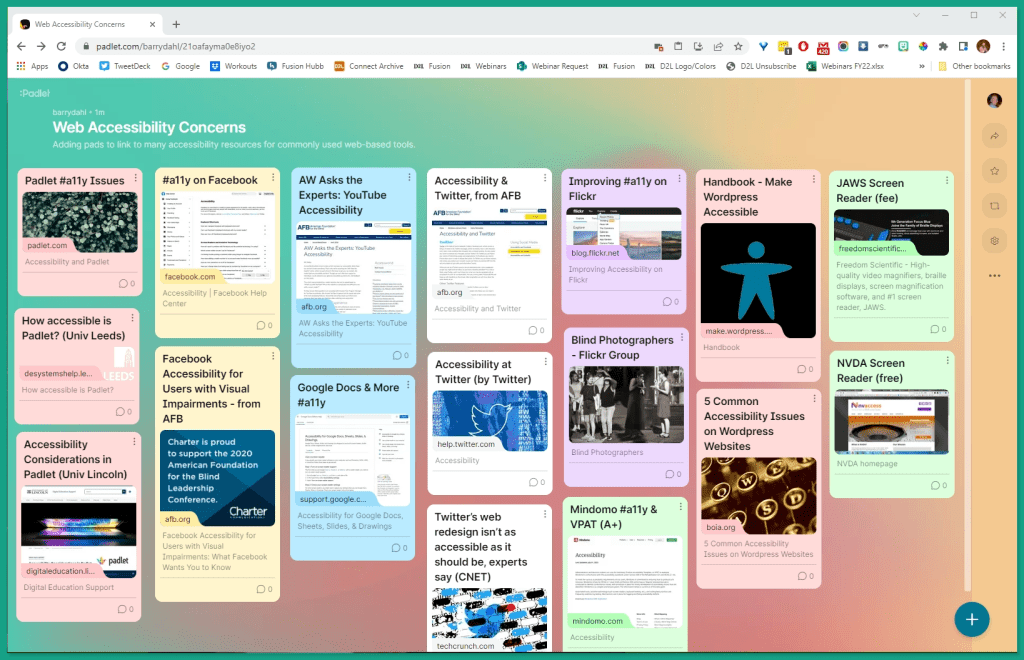Click the remake icon in the Padlet sidebar
The image size is (1024, 660).
point(994,205)
